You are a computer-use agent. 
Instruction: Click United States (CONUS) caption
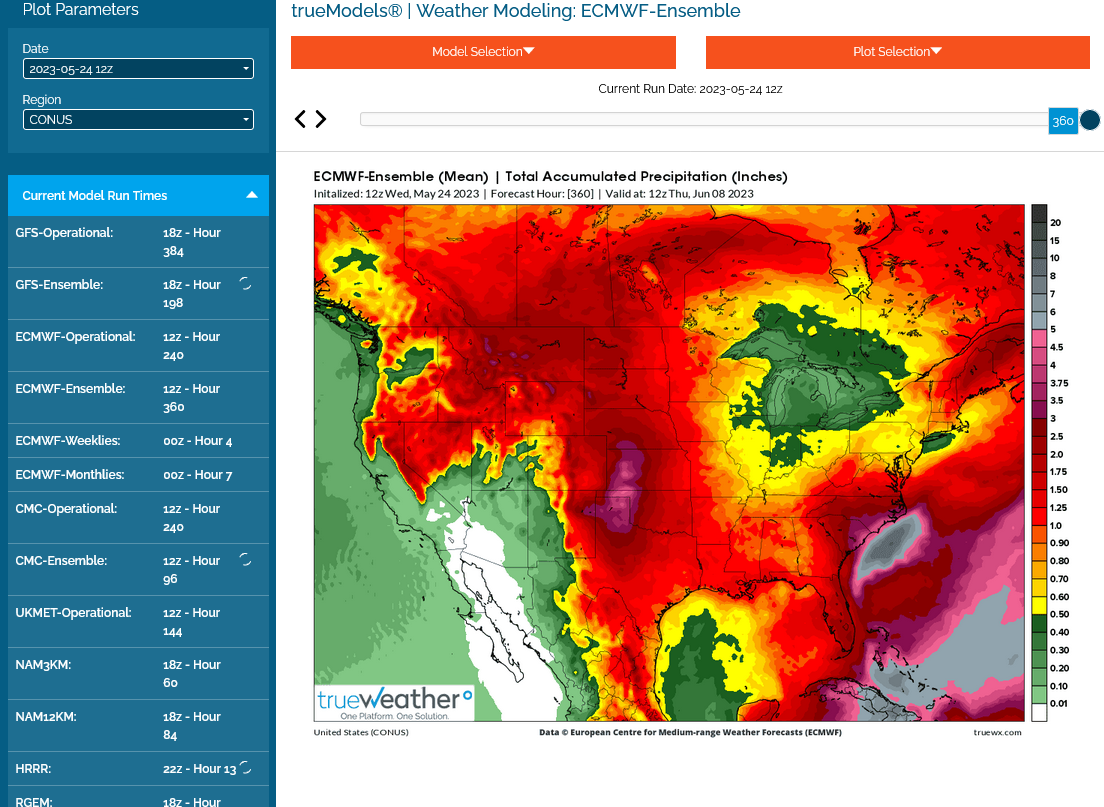pyautogui.click(x=360, y=732)
